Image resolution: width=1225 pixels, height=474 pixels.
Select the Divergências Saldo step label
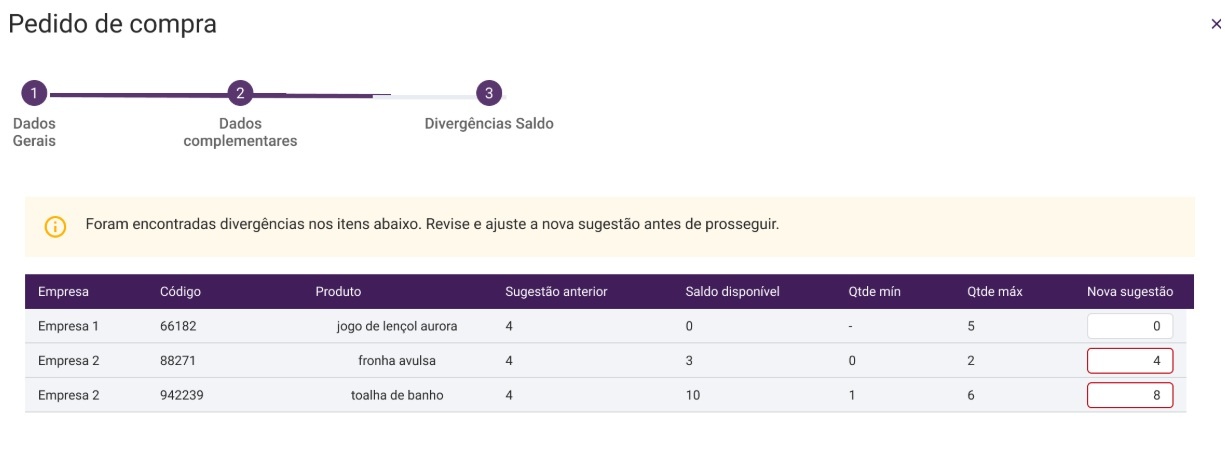point(489,124)
